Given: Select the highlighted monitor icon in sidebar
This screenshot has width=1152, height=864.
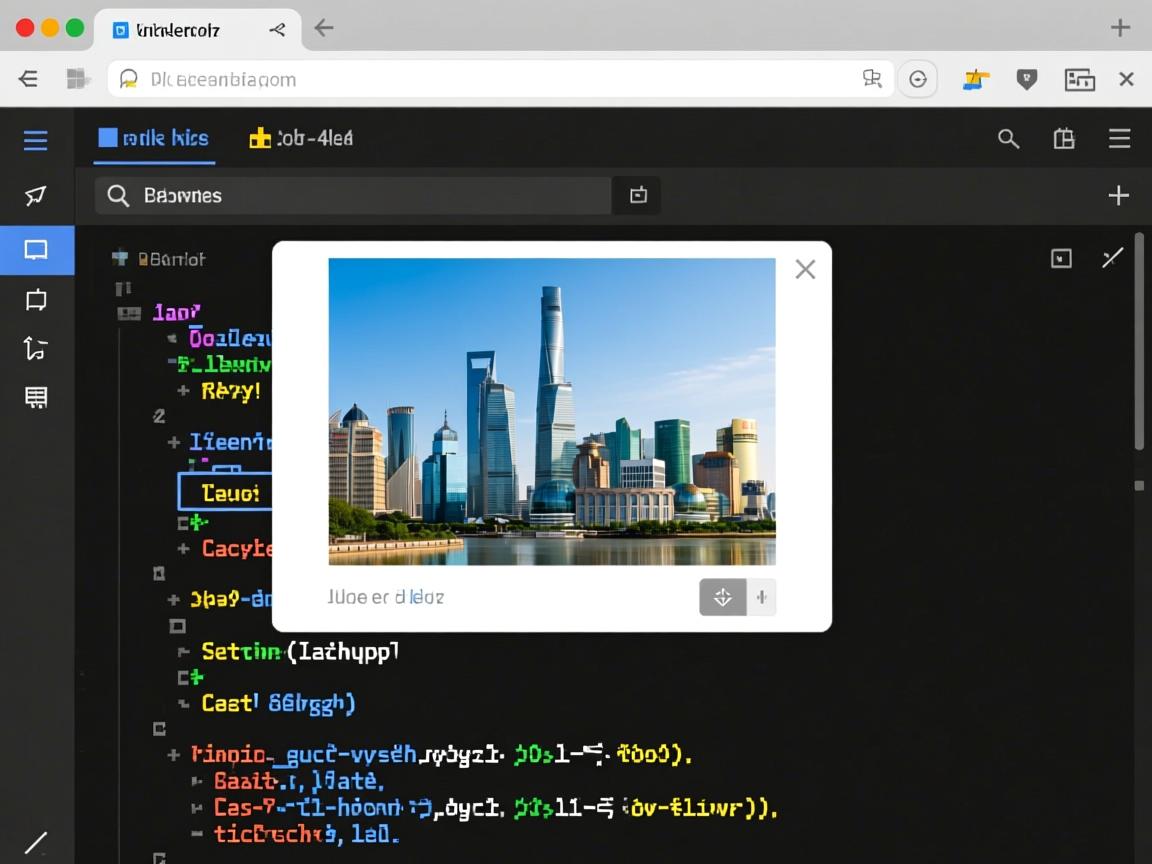Looking at the screenshot, I should [x=36, y=250].
